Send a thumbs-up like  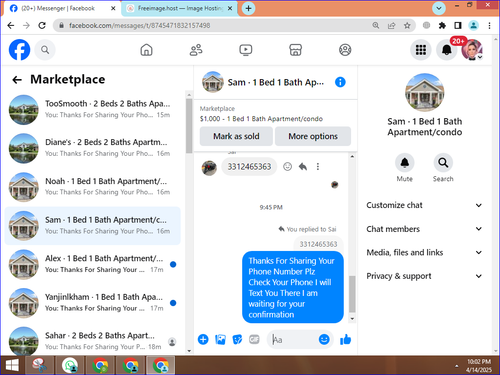[345, 339]
